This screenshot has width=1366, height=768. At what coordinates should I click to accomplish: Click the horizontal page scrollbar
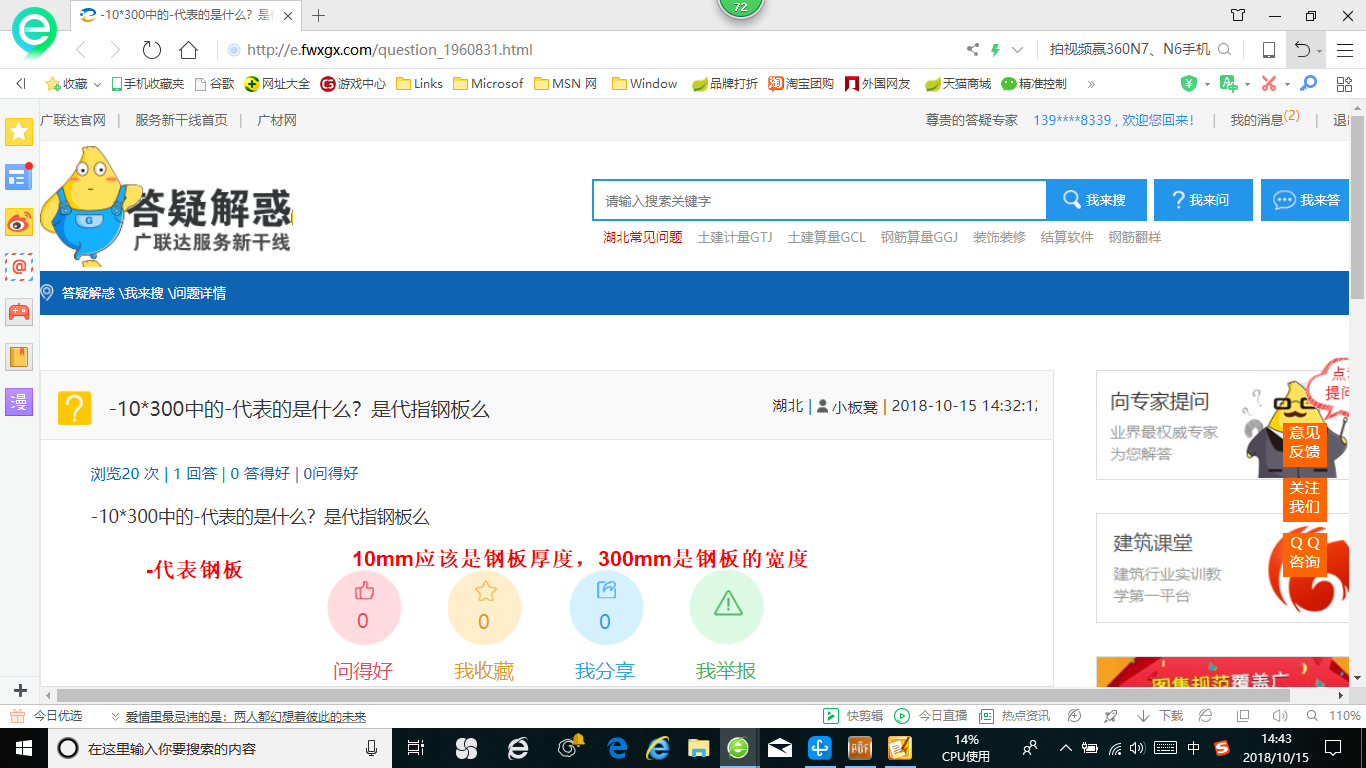(673, 695)
